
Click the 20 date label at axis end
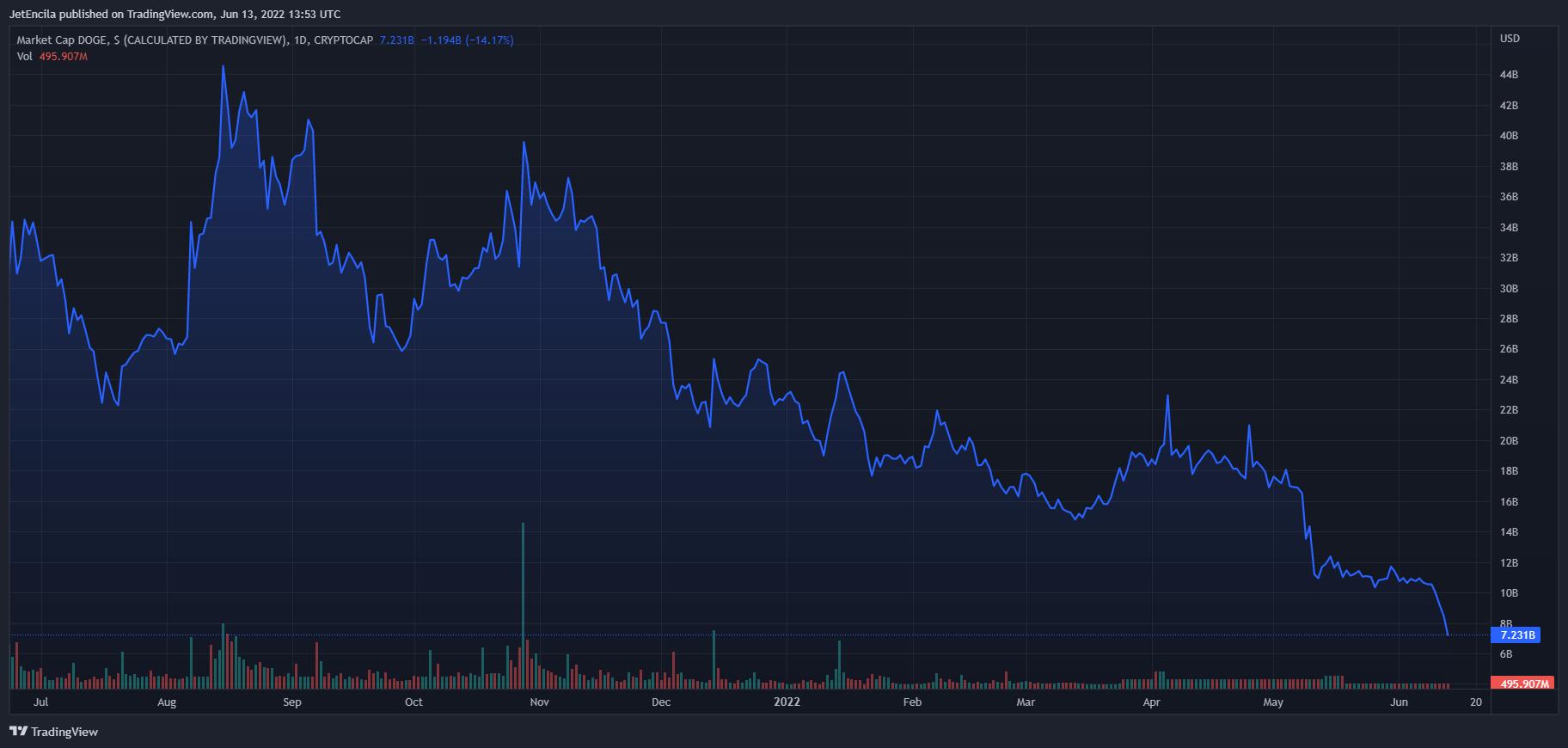(1476, 702)
